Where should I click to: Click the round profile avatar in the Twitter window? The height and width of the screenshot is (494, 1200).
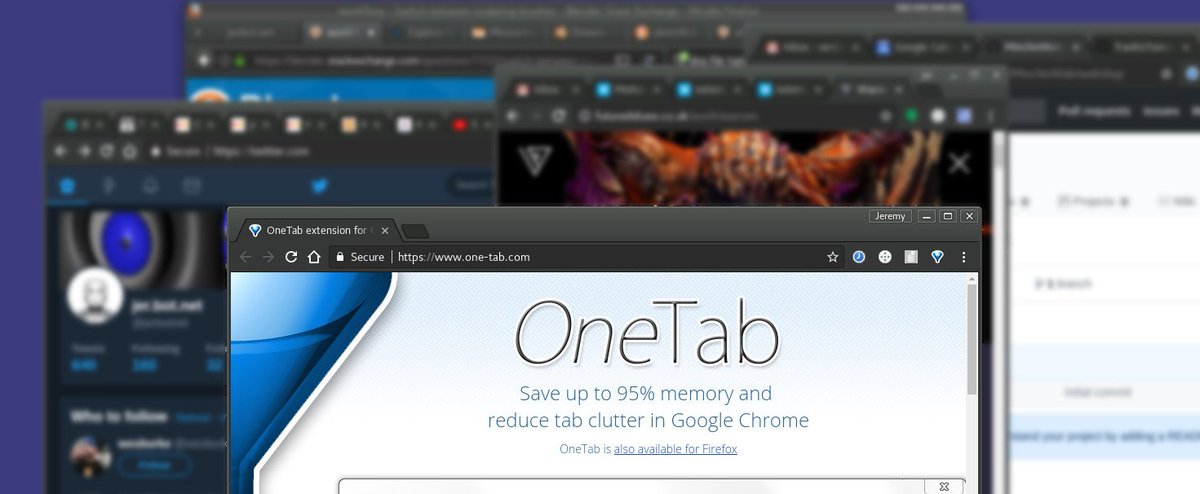(x=95, y=297)
